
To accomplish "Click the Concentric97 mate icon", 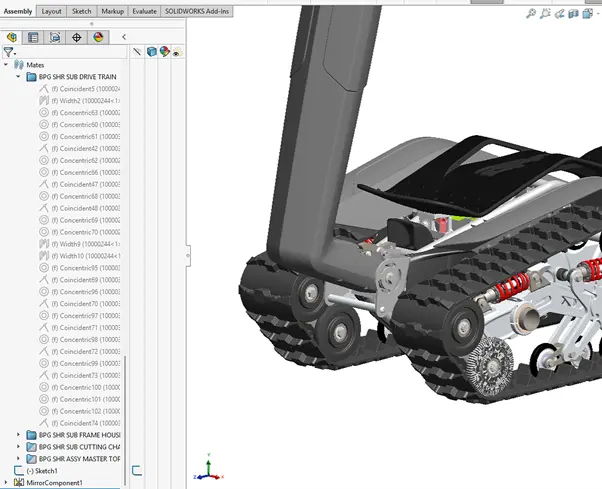I will (44, 316).
